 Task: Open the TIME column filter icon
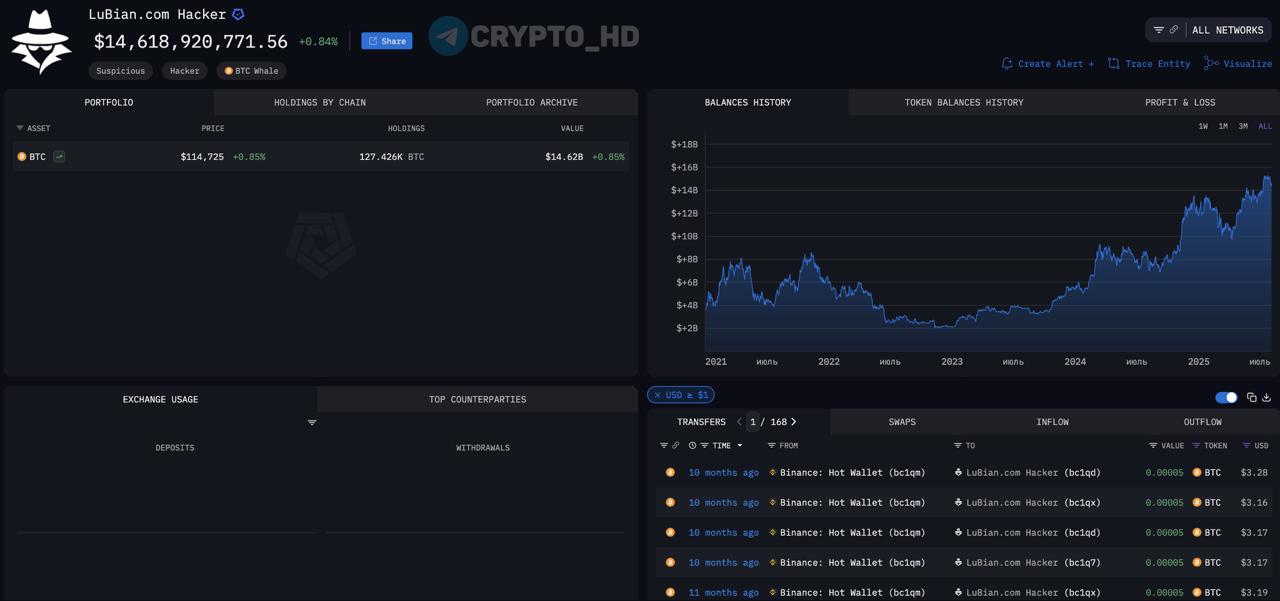tap(704, 446)
